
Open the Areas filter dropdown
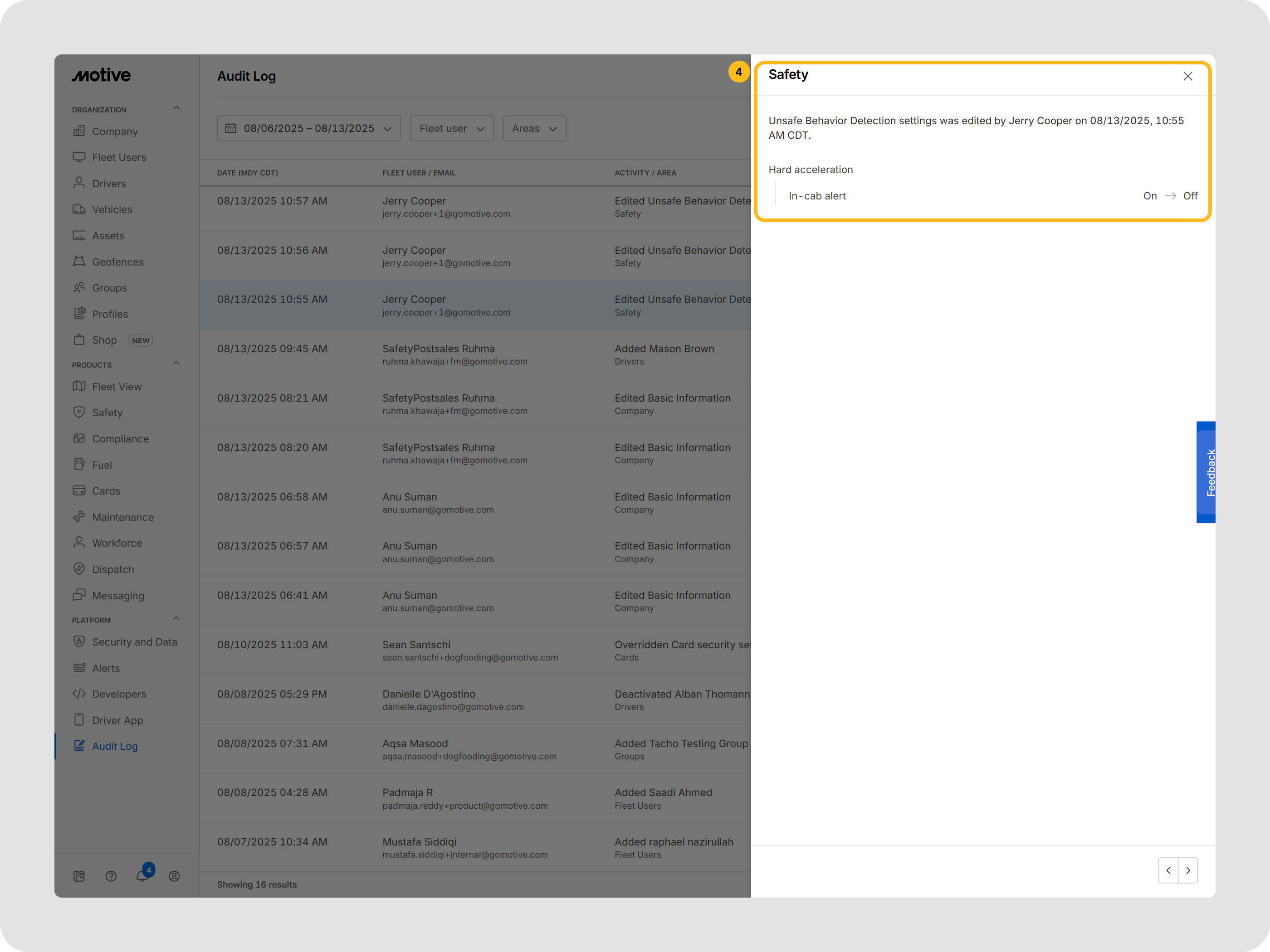(x=534, y=129)
